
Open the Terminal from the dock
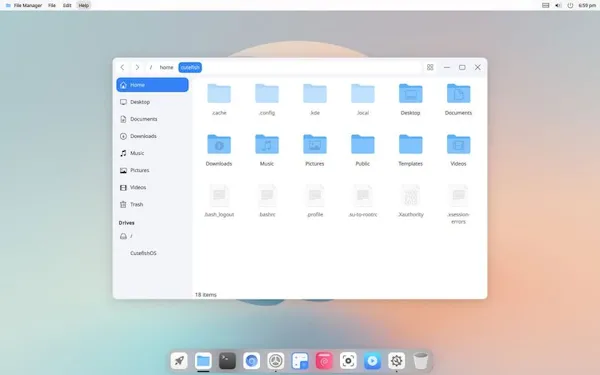227,360
